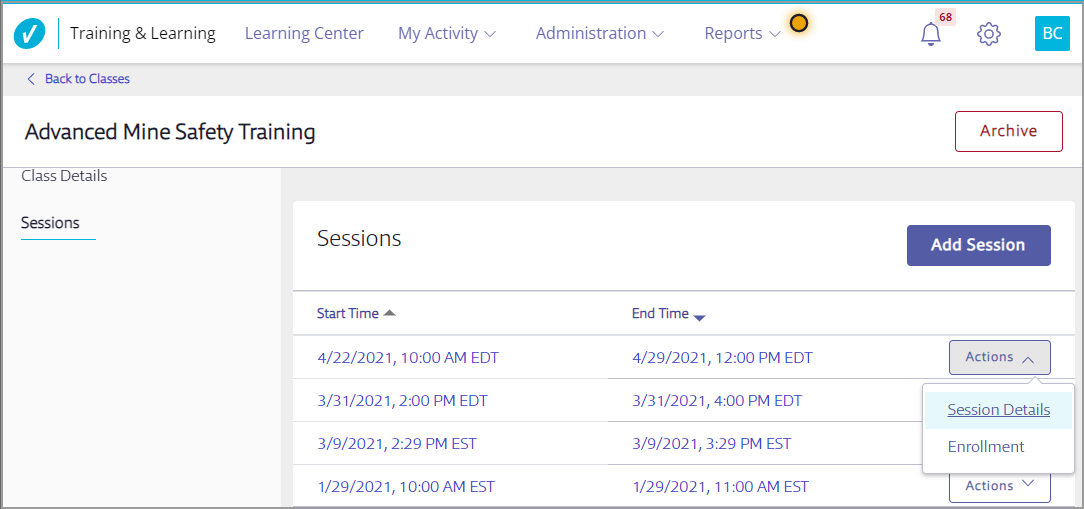Expand the Reports menu
1084x509 pixels.
coord(742,33)
